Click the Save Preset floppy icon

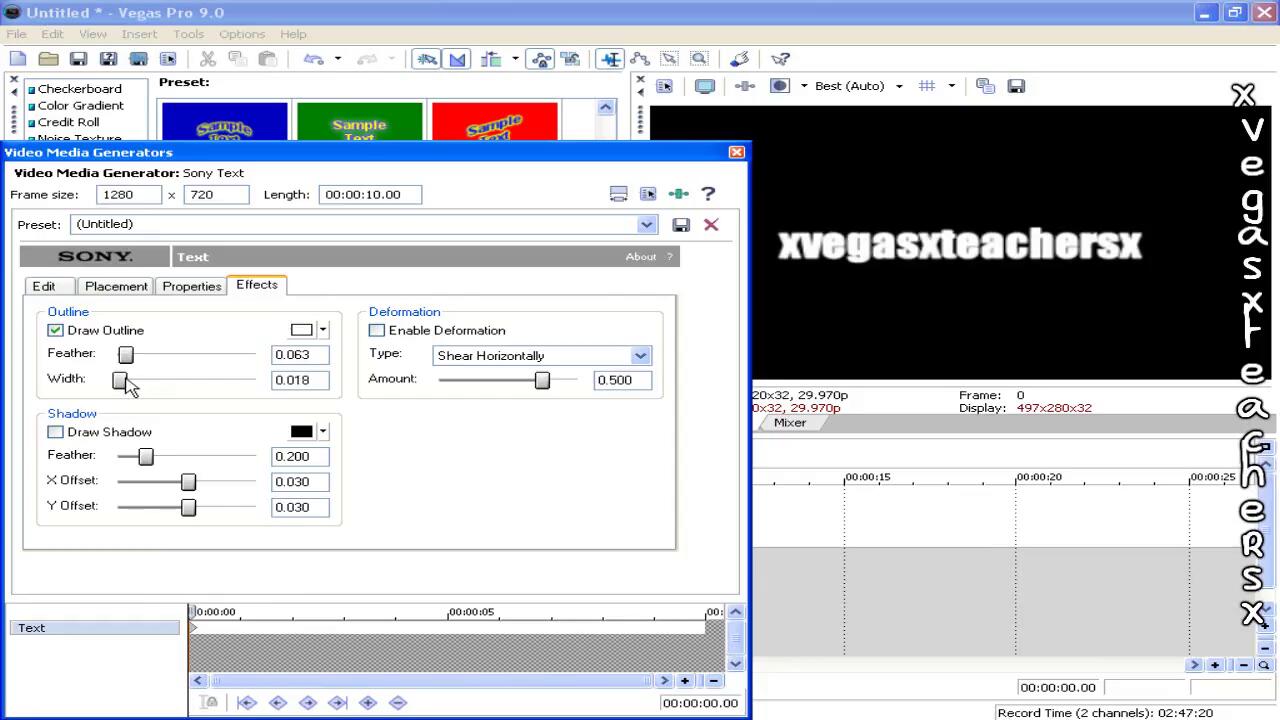pos(681,225)
